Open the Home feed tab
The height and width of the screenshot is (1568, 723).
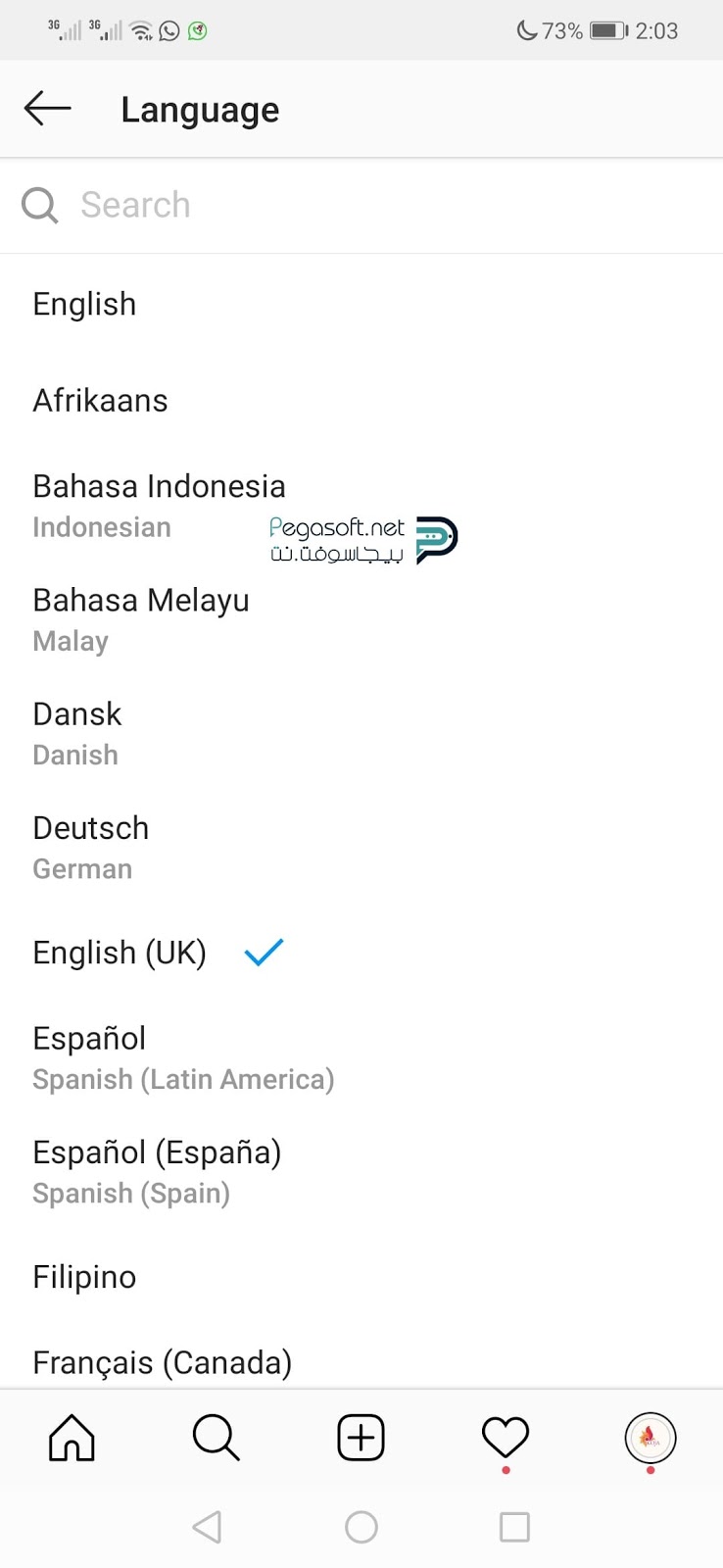72,1438
